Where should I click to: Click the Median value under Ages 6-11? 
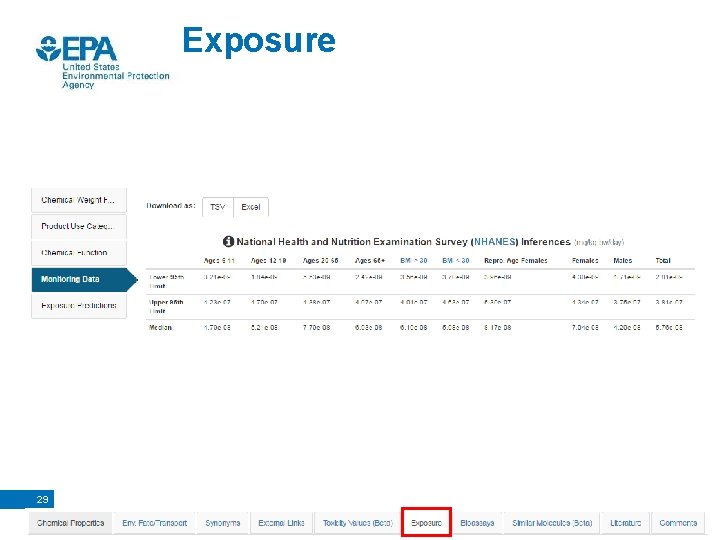(217, 327)
